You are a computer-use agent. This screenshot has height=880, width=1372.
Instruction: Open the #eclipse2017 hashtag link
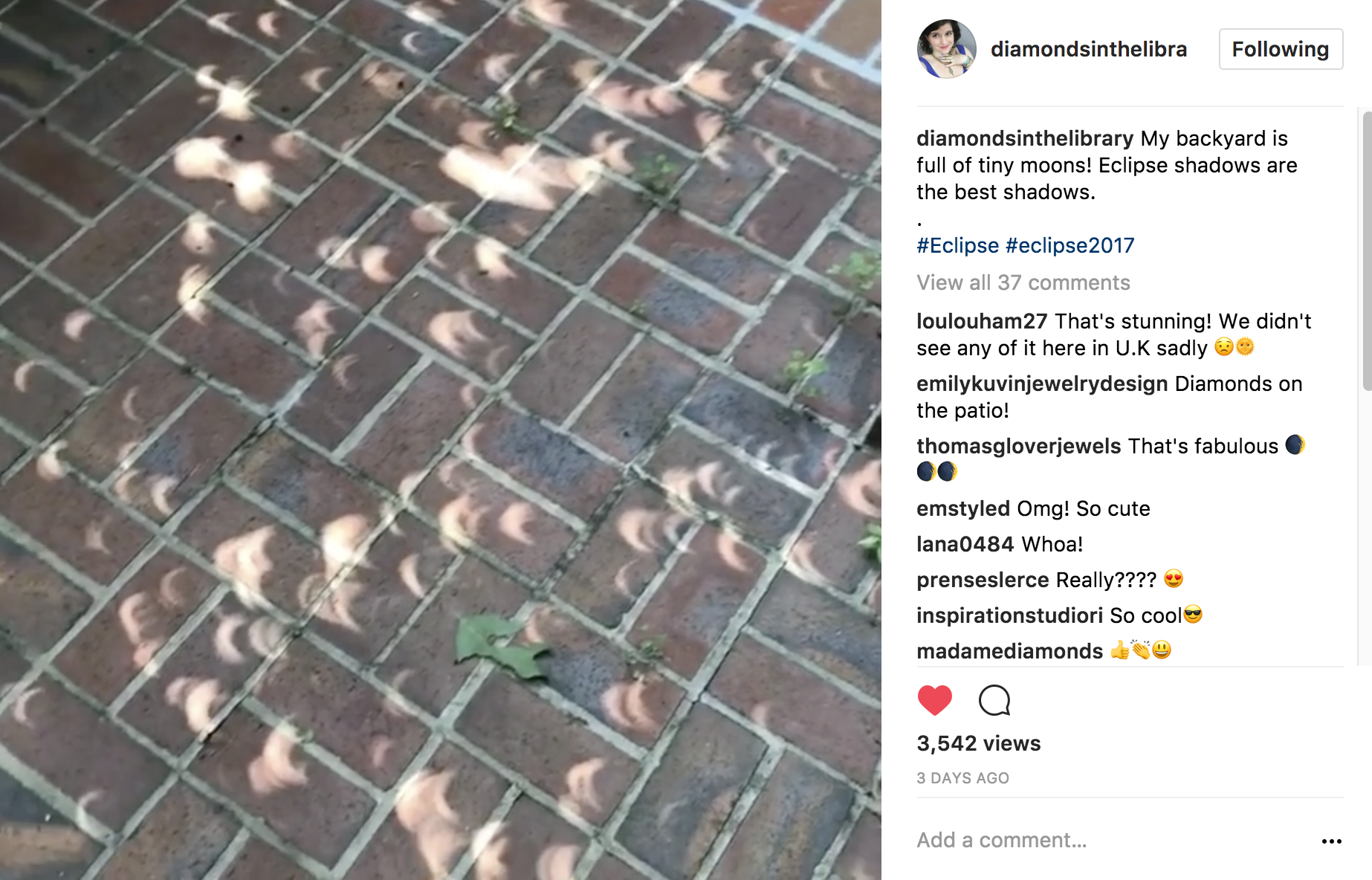coord(1070,245)
